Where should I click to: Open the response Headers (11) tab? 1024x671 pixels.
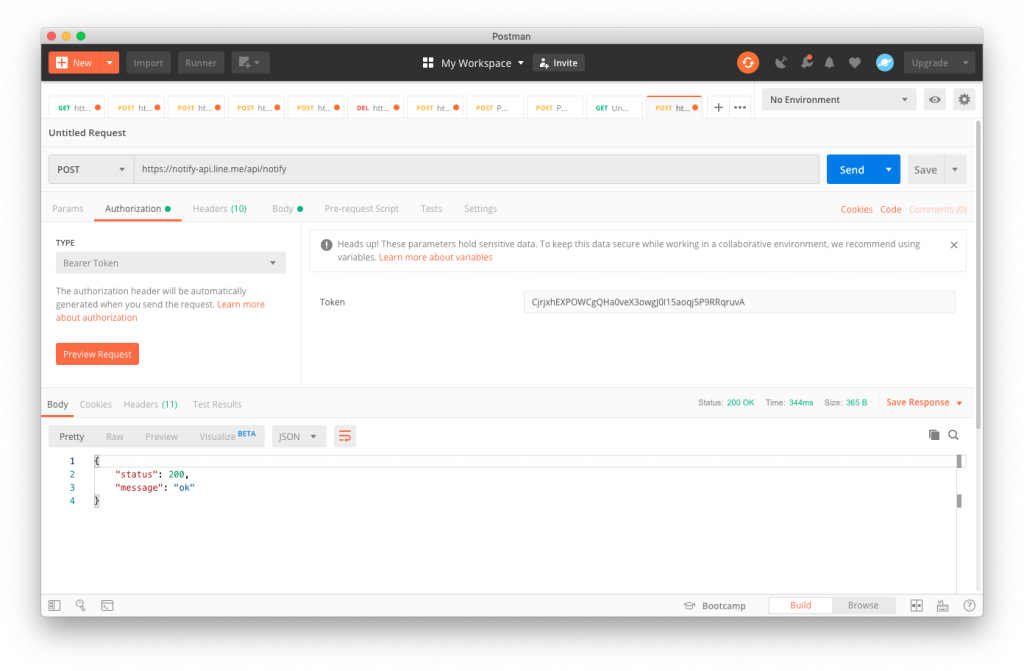150,404
